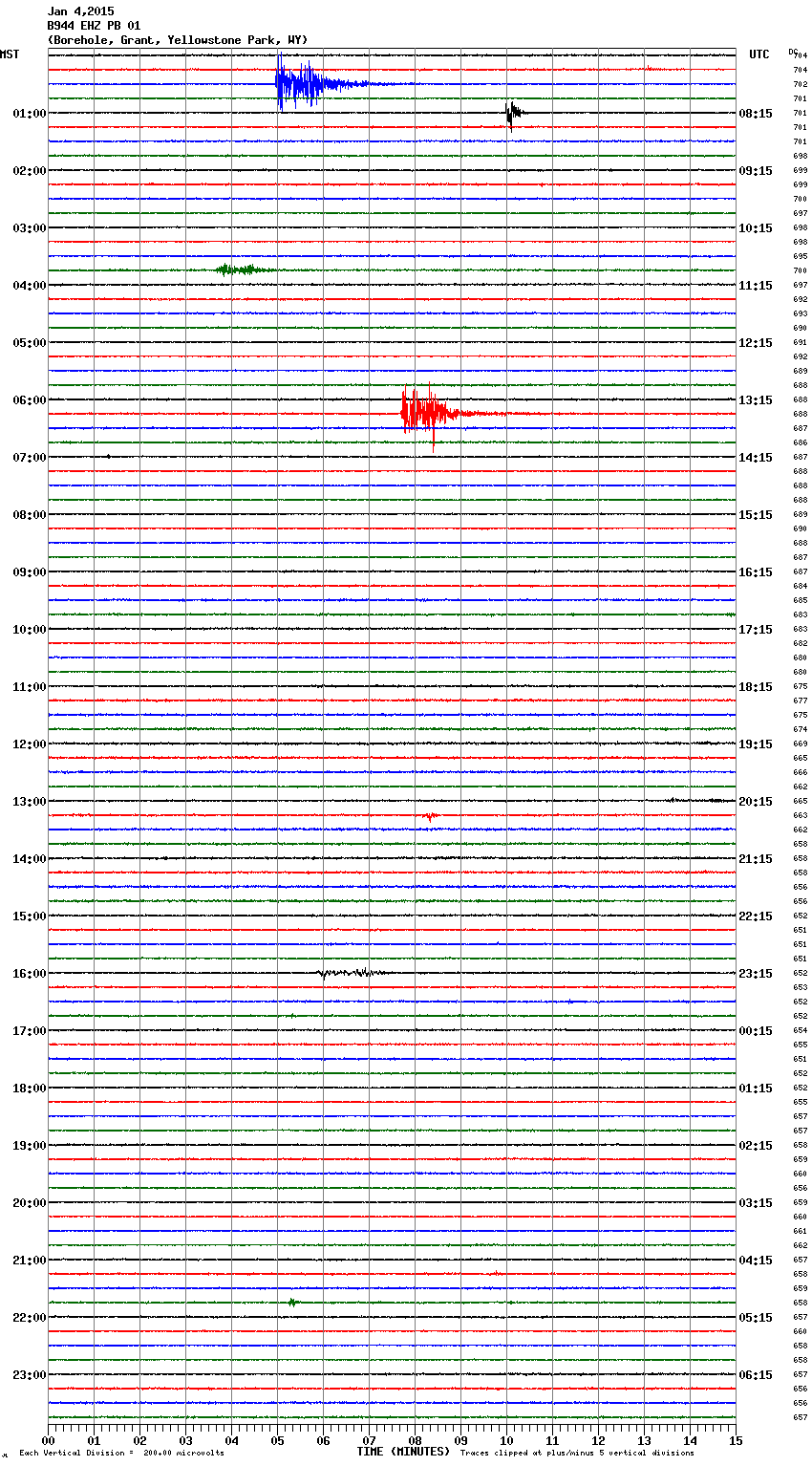Click the '10' minute tick label
Viewport: 812px width, 1466px height.
click(x=506, y=1440)
